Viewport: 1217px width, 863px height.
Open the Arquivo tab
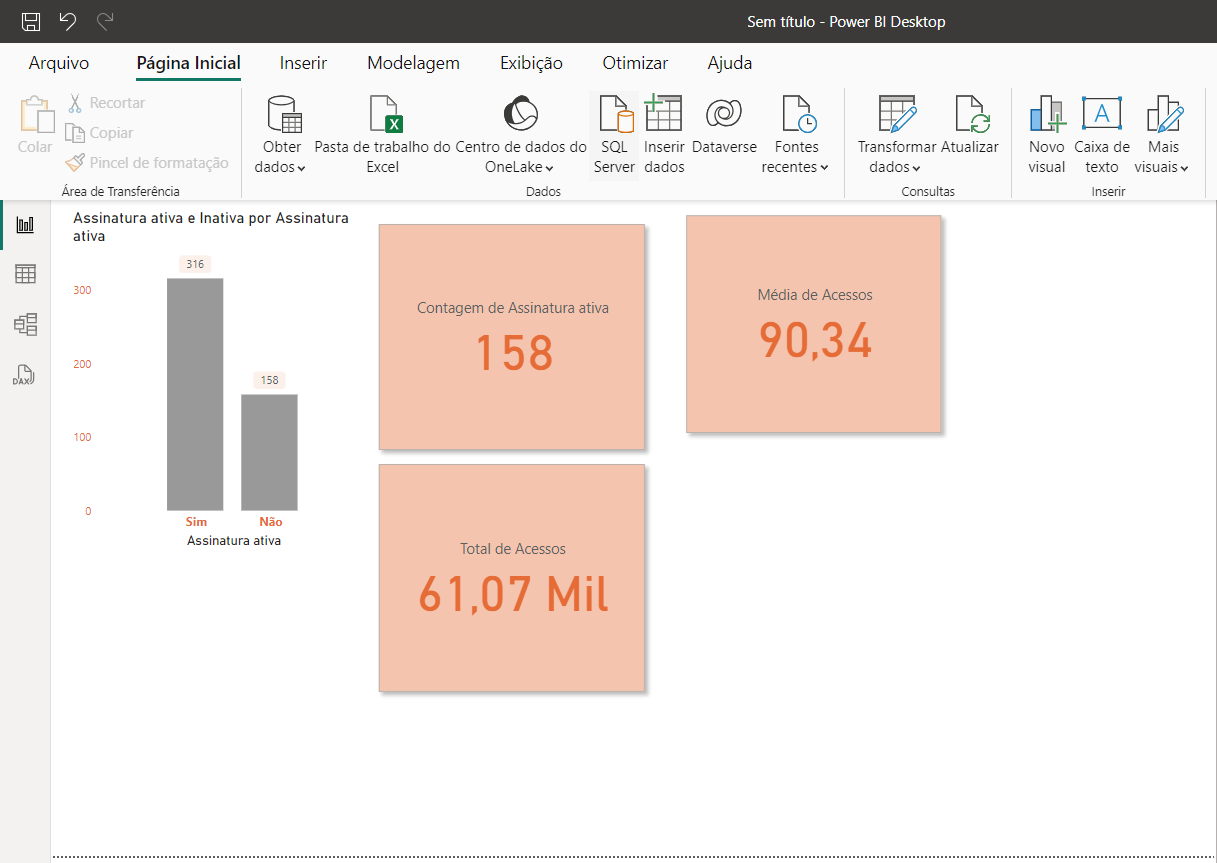(59, 63)
